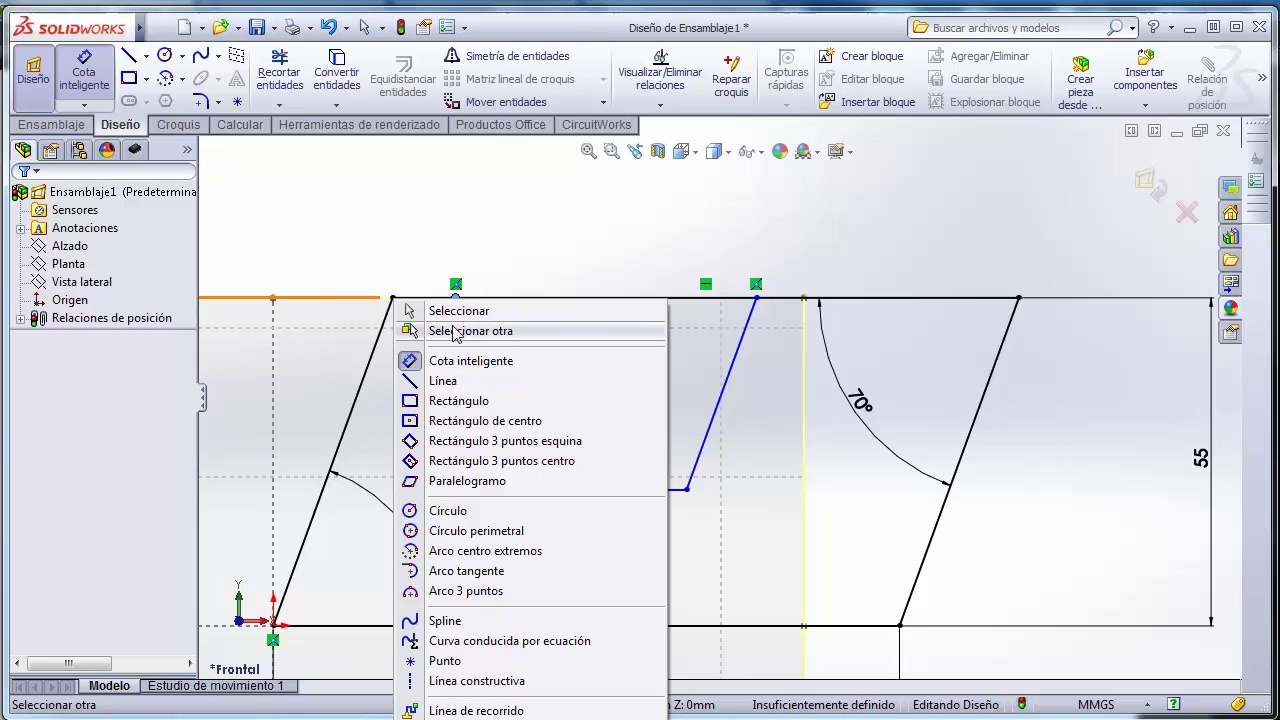Open the DisplayManager color sphere tab icon
Viewport: 1280px width, 720px height.
pos(107,150)
